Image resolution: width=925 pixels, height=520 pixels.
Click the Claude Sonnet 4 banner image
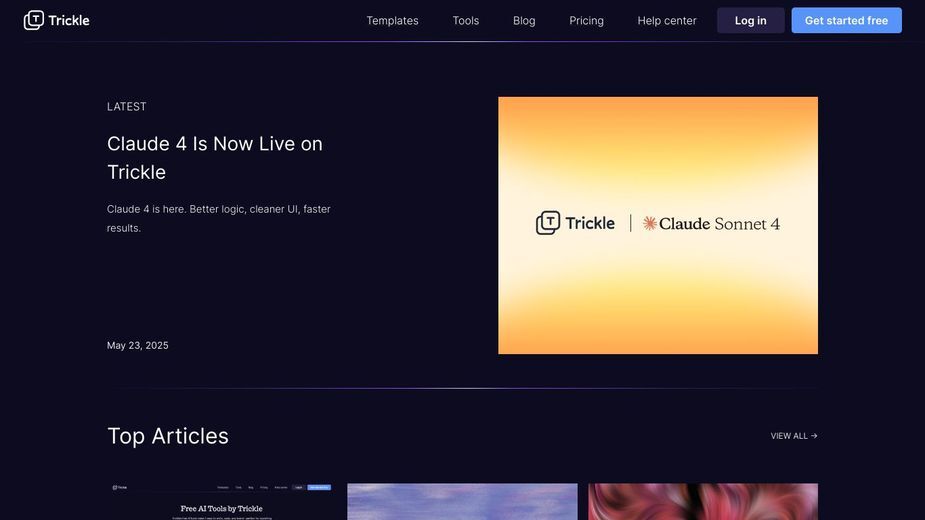tap(658, 225)
